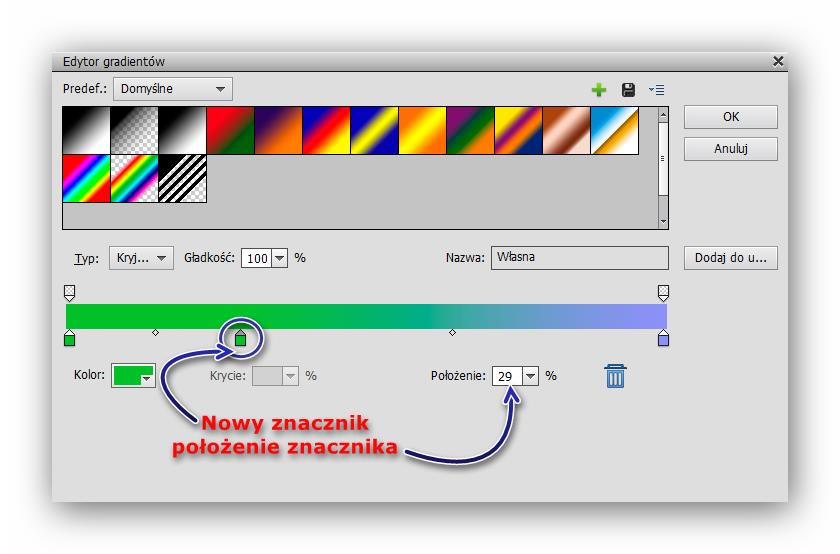Click the midpoint diamond between the two green stops
This screenshot has width=840, height=554.
click(x=155, y=333)
